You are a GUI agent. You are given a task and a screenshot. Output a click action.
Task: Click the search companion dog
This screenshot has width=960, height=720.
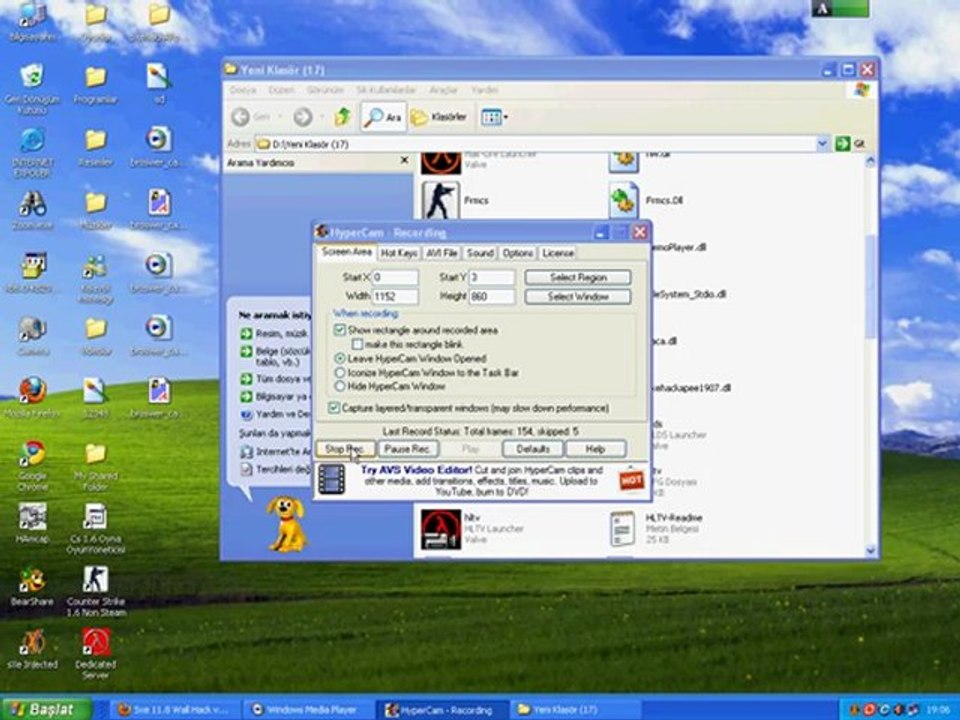287,524
